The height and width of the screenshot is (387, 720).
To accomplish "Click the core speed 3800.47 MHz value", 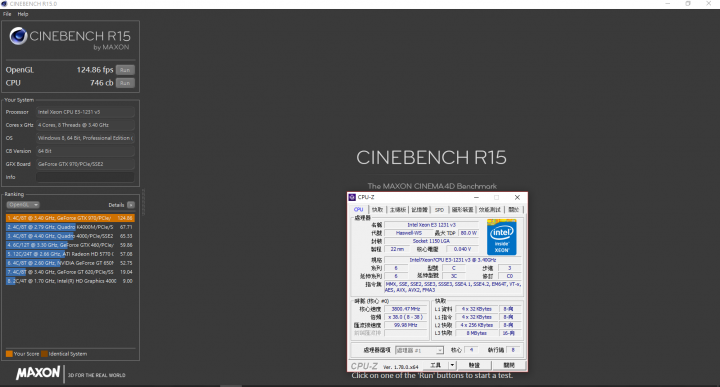I will (x=406, y=309).
